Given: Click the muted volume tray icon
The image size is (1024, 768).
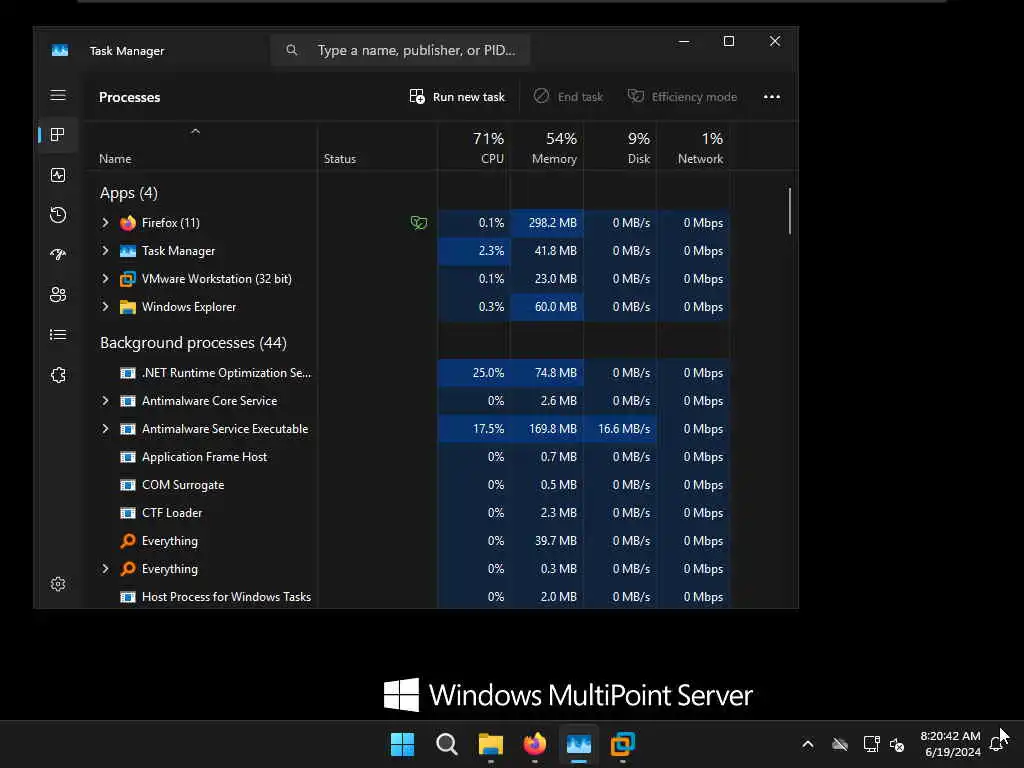Looking at the screenshot, I should point(897,744).
